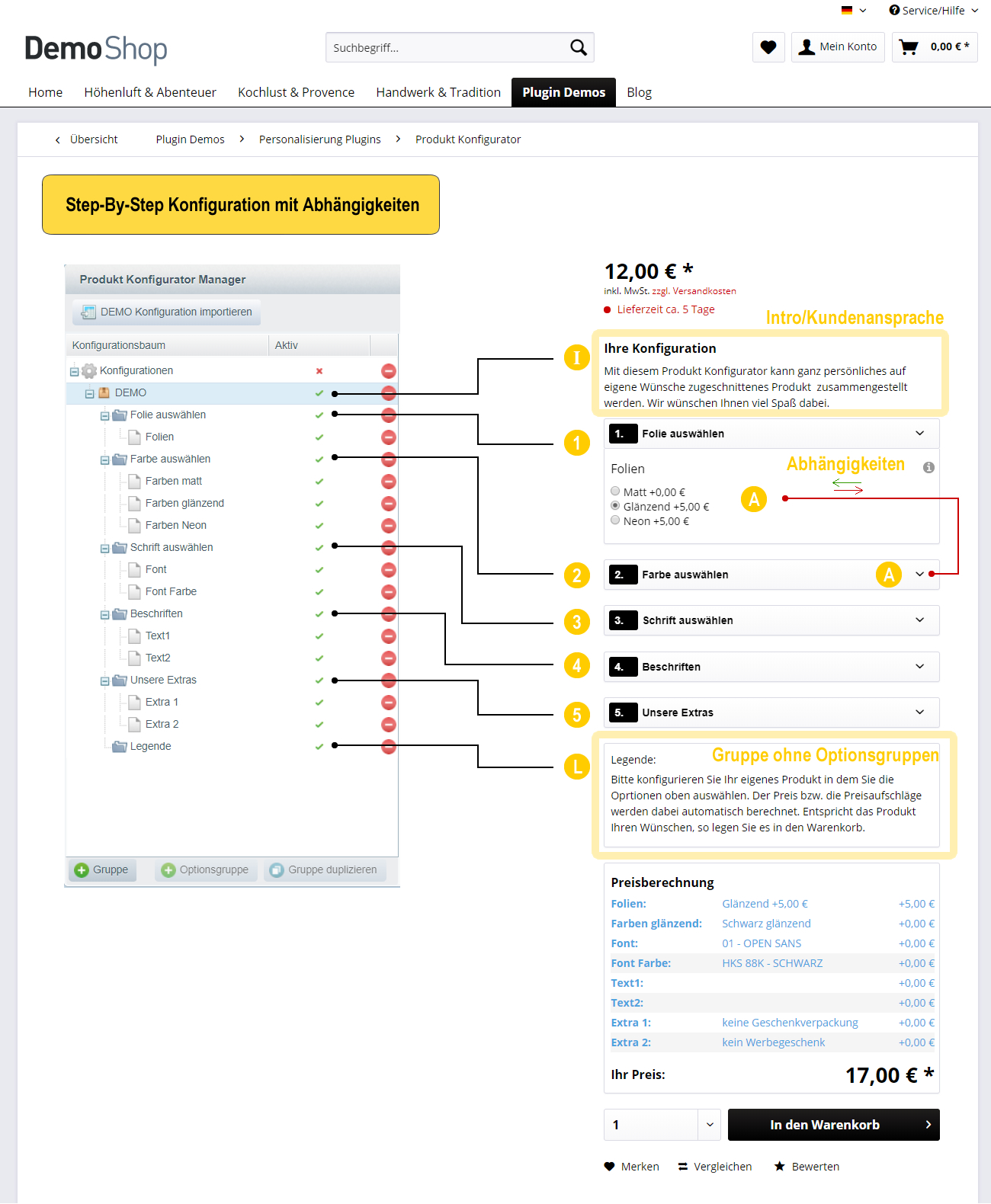The width and height of the screenshot is (991, 1204).
Task: Select the Matt +0,00 € radio option
Action: coord(615,492)
